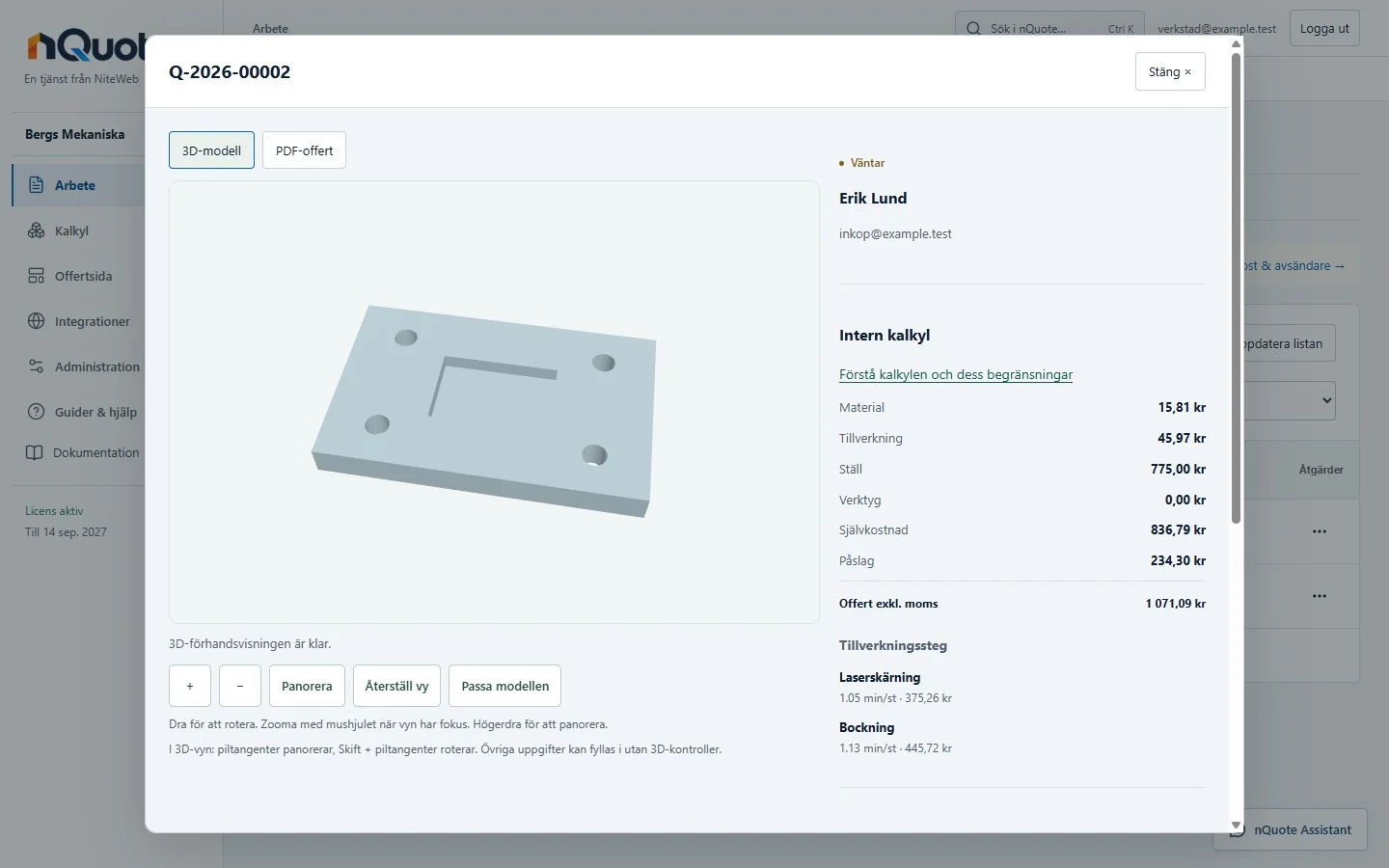Zoom out with the minus button

click(x=240, y=686)
